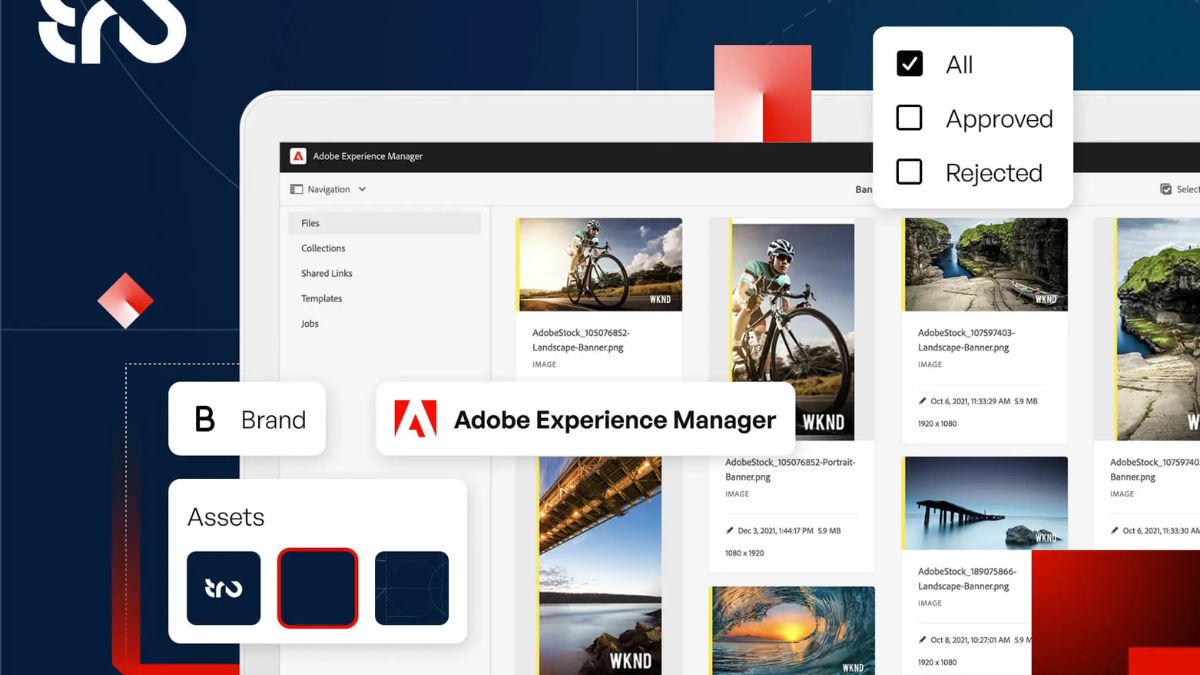Click the date Dec 3, 2021, 1:44:17 PM

775,530
